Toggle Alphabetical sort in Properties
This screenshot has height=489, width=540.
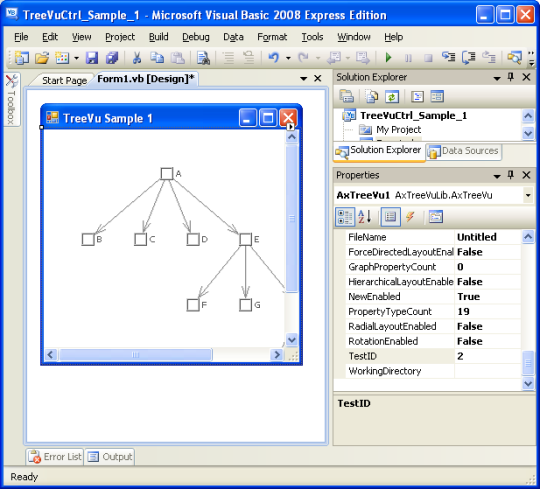pos(364,217)
